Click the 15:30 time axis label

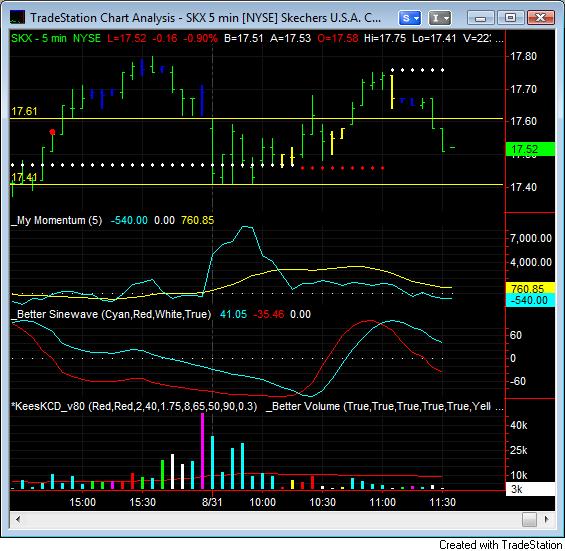(x=142, y=502)
